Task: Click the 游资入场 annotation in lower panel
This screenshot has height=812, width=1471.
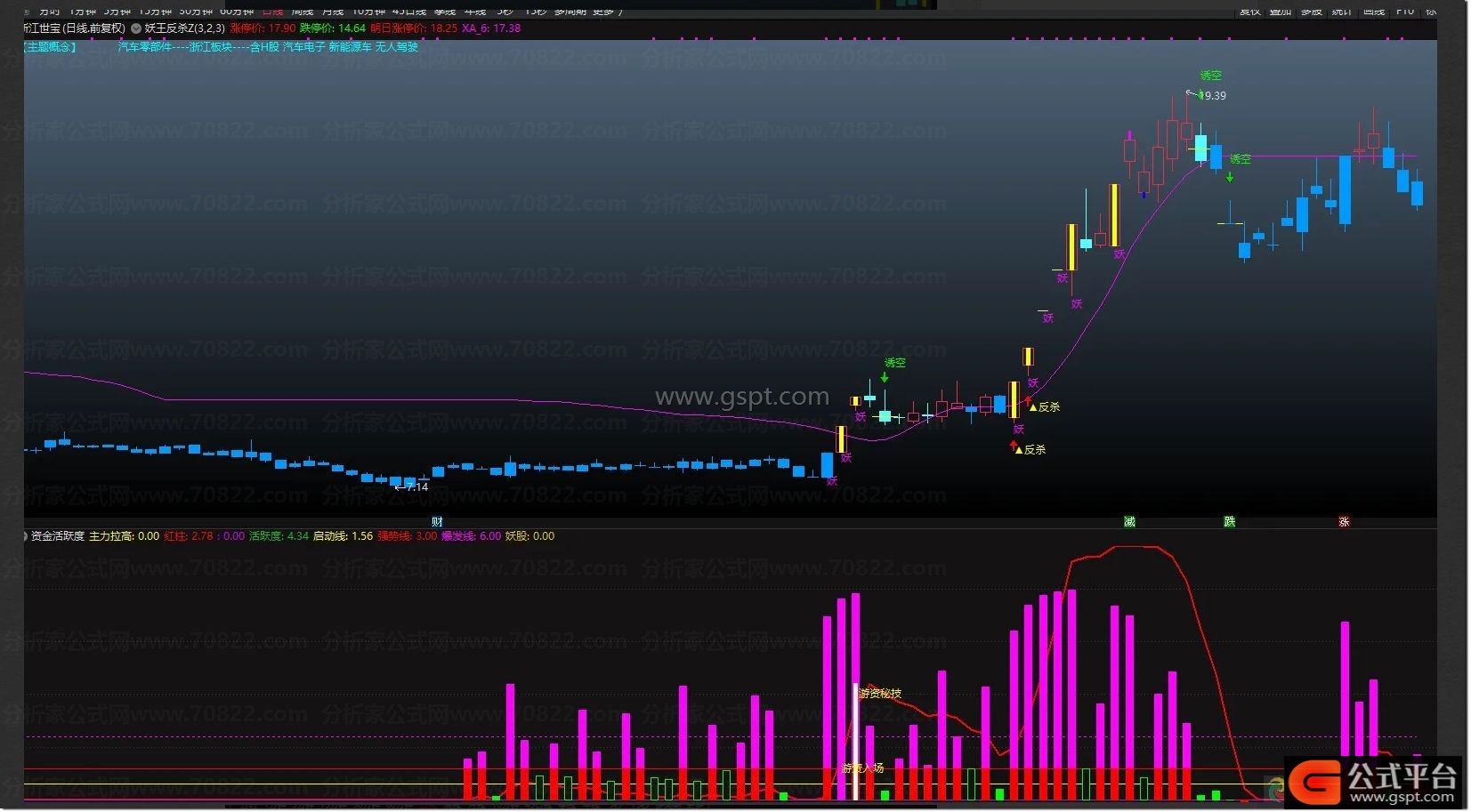Action: pyautogui.click(x=863, y=768)
